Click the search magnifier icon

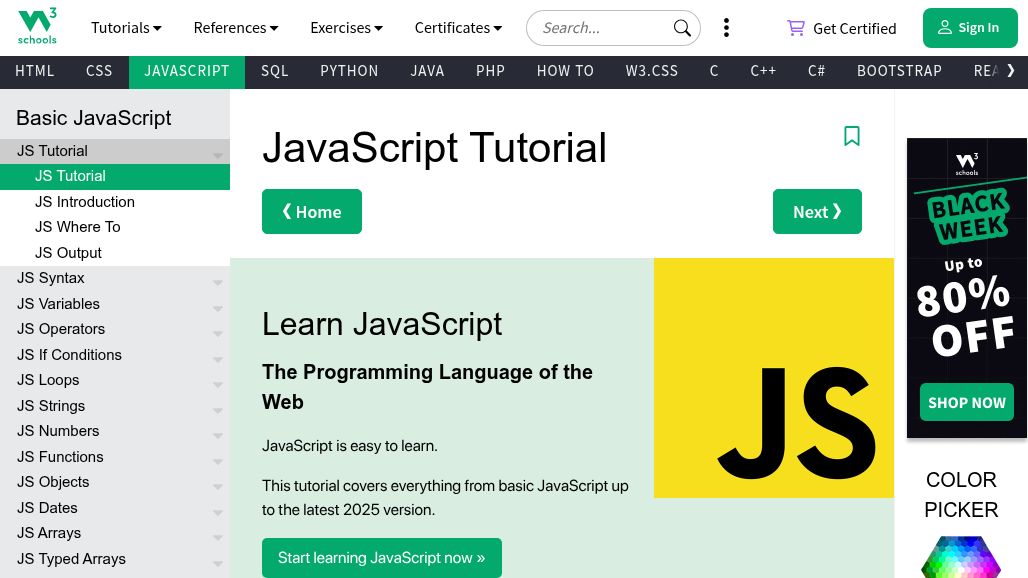[x=682, y=28]
